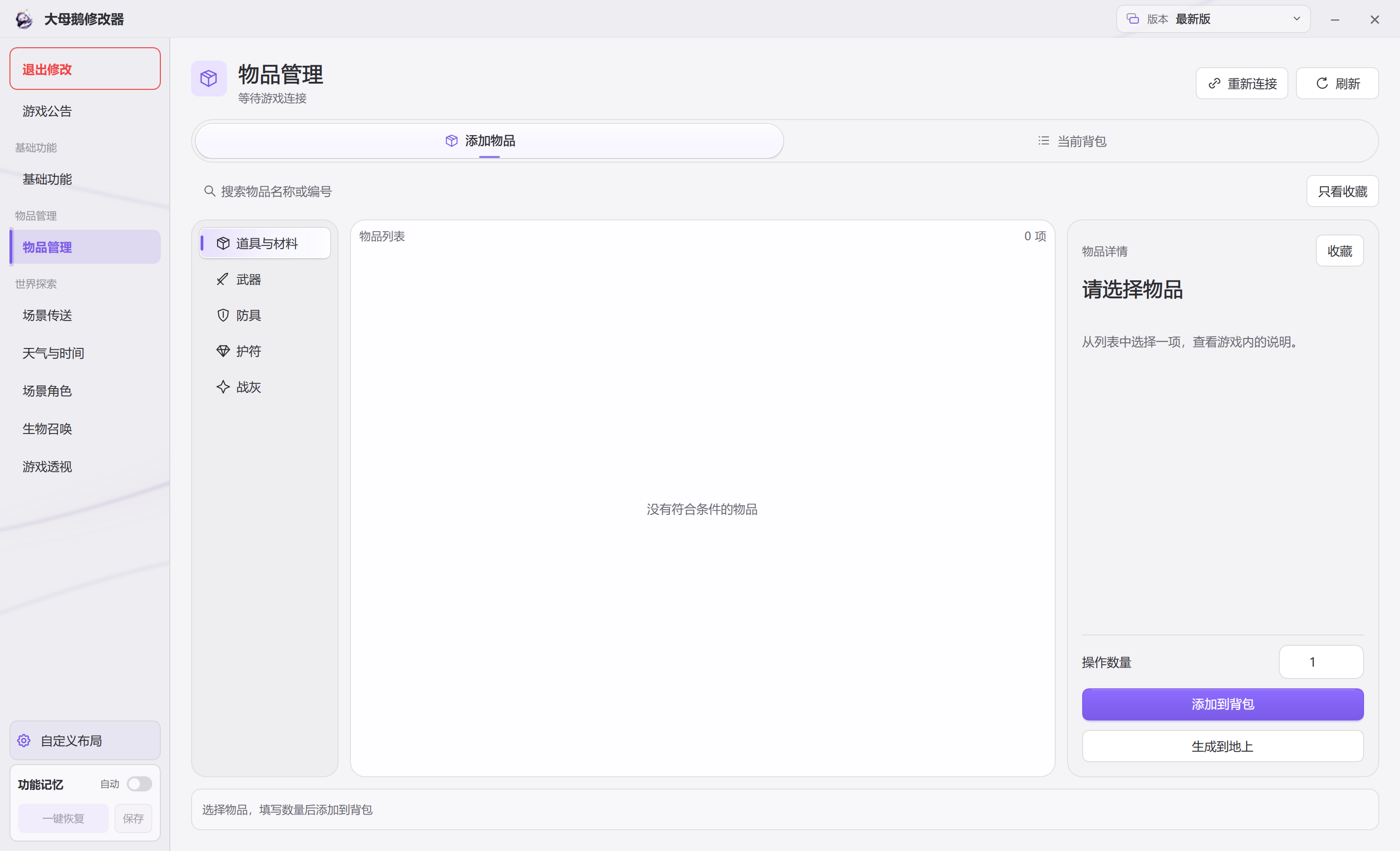The image size is (1400, 851).
Task: Click the 道具与材料 box icon
Action: (x=223, y=243)
